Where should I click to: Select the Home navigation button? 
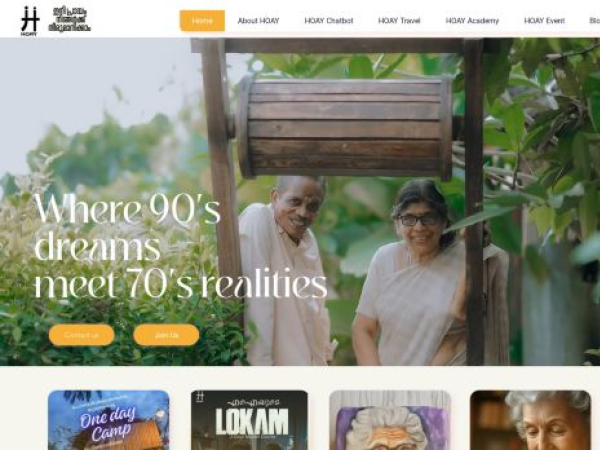(202, 21)
